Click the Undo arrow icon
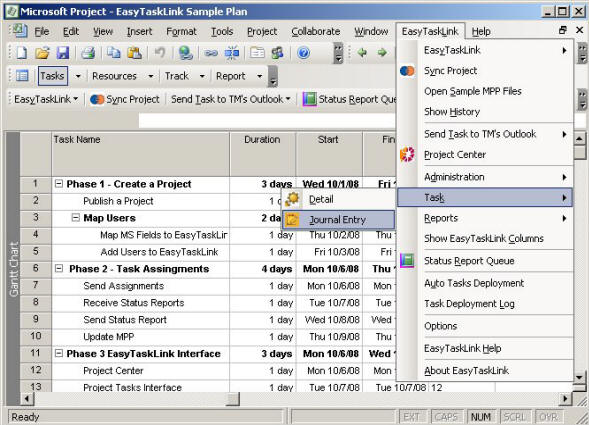Screen dimensions: 589x425 coord(160,53)
